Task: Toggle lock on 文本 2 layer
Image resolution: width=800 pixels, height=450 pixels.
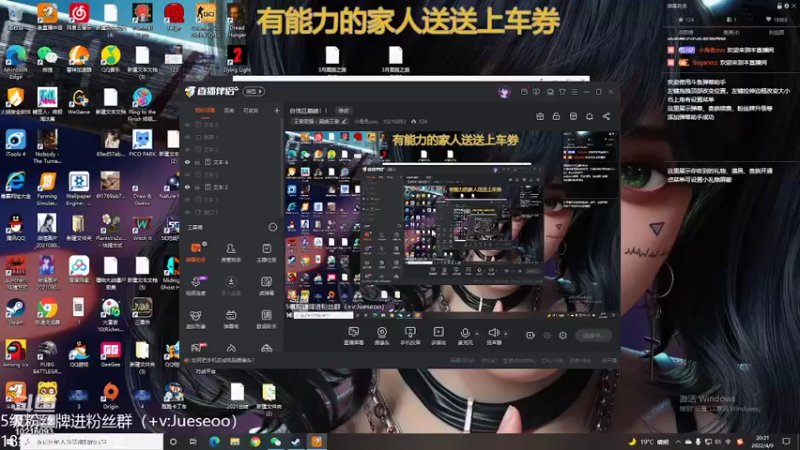Action: point(197,187)
